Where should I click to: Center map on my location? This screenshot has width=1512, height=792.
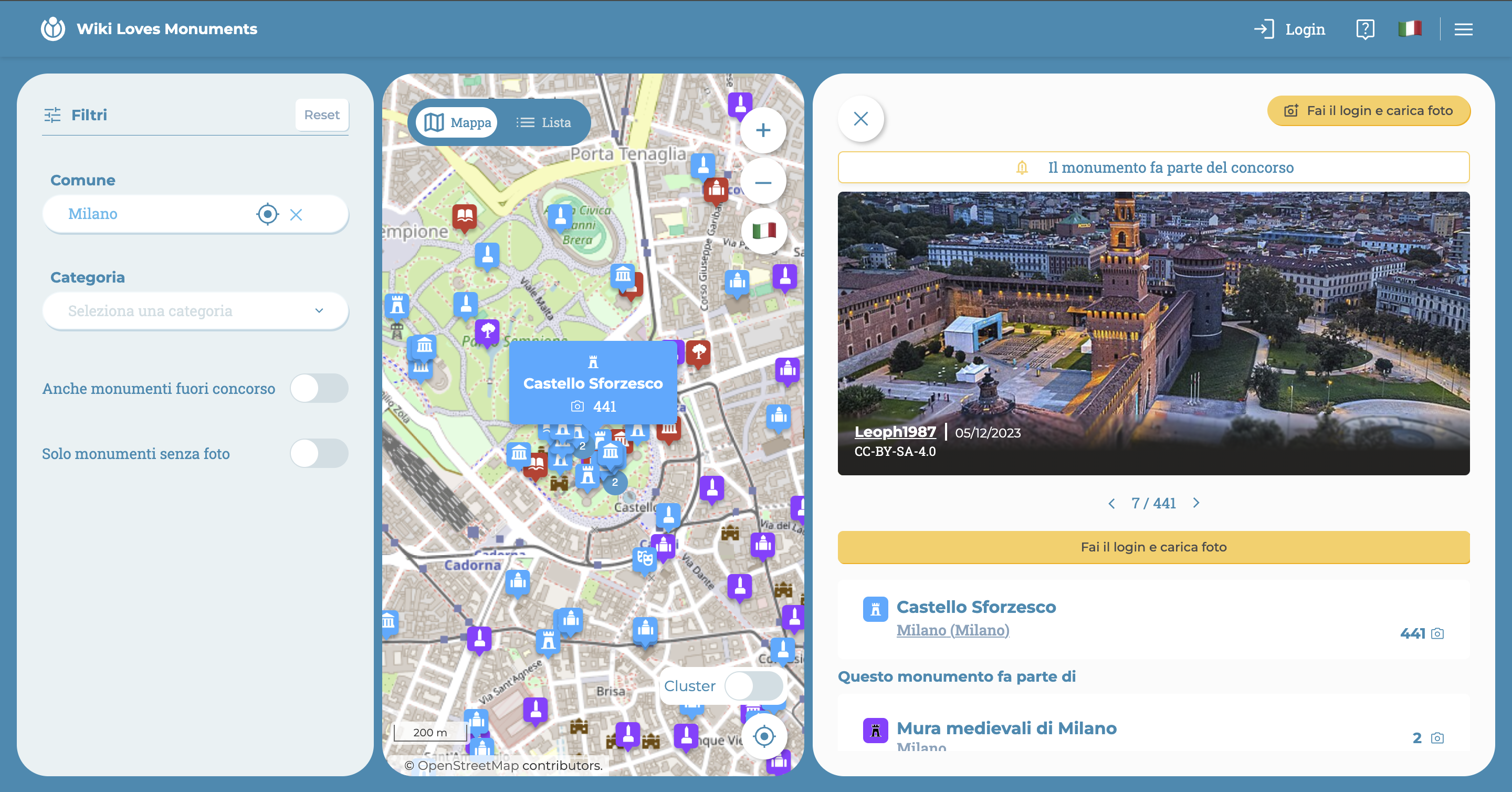coord(764,736)
